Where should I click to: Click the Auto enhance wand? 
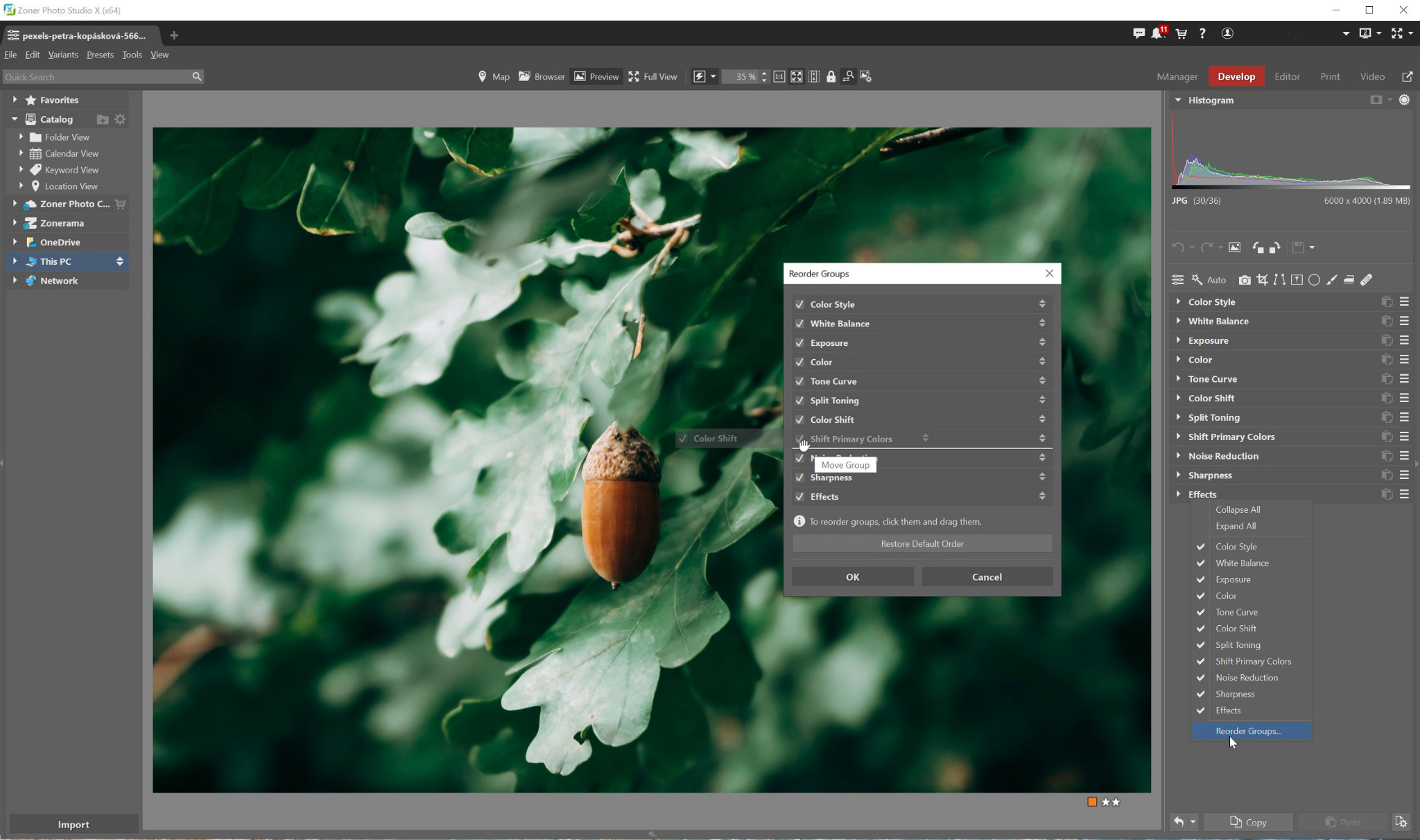[x=1195, y=280]
